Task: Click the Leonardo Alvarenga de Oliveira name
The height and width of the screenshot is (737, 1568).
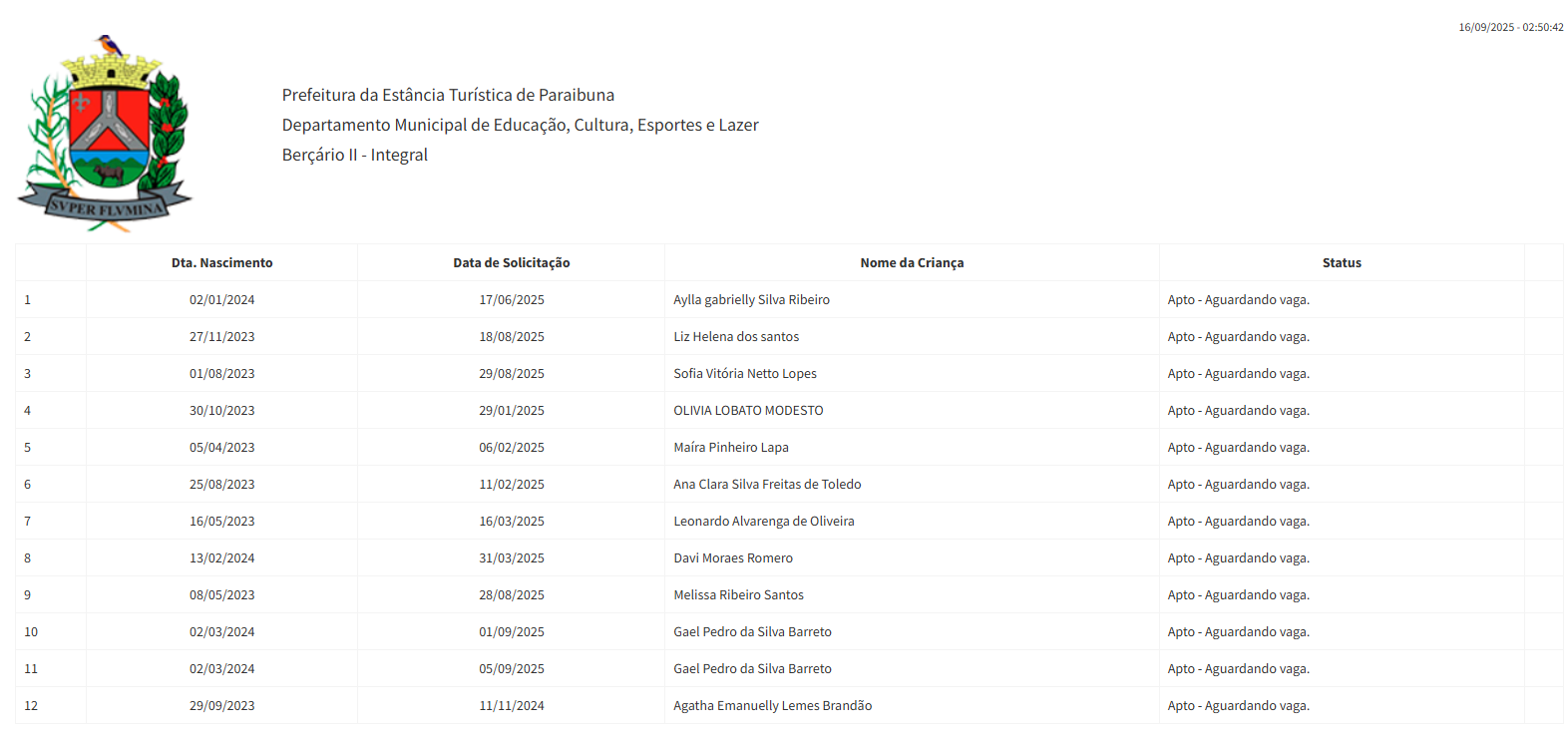Action: tap(763, 522)
